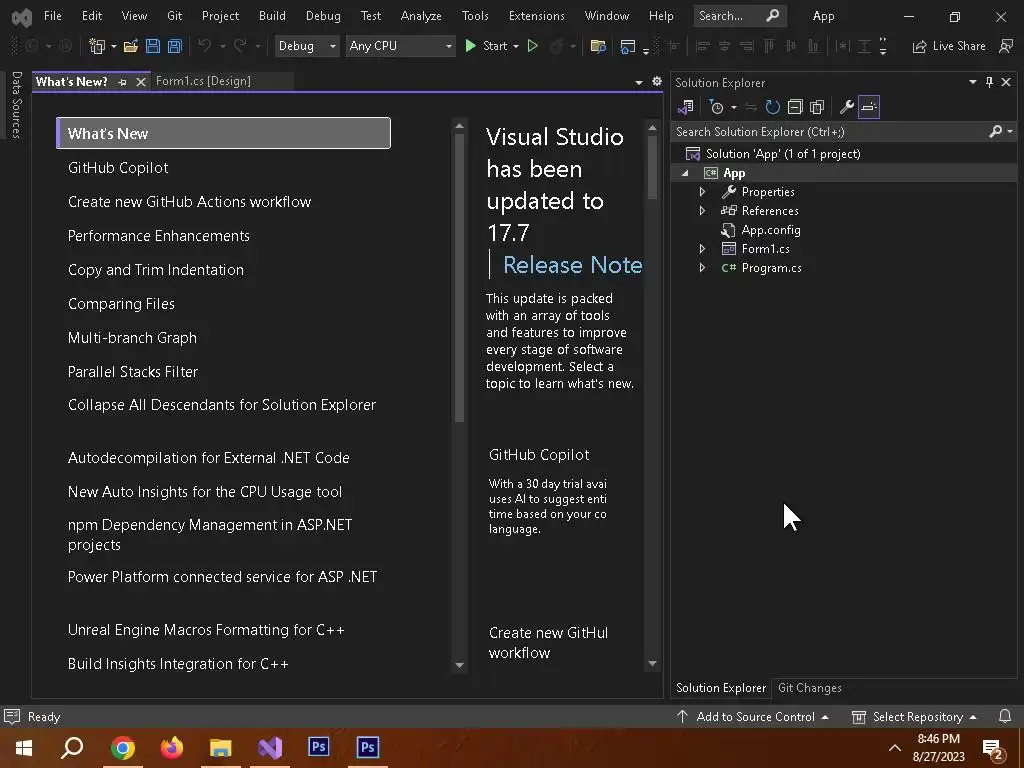The height and width of the screenshot is (768, 1024).
Task: Click the Open File folder icon
Action: point(131,46)
